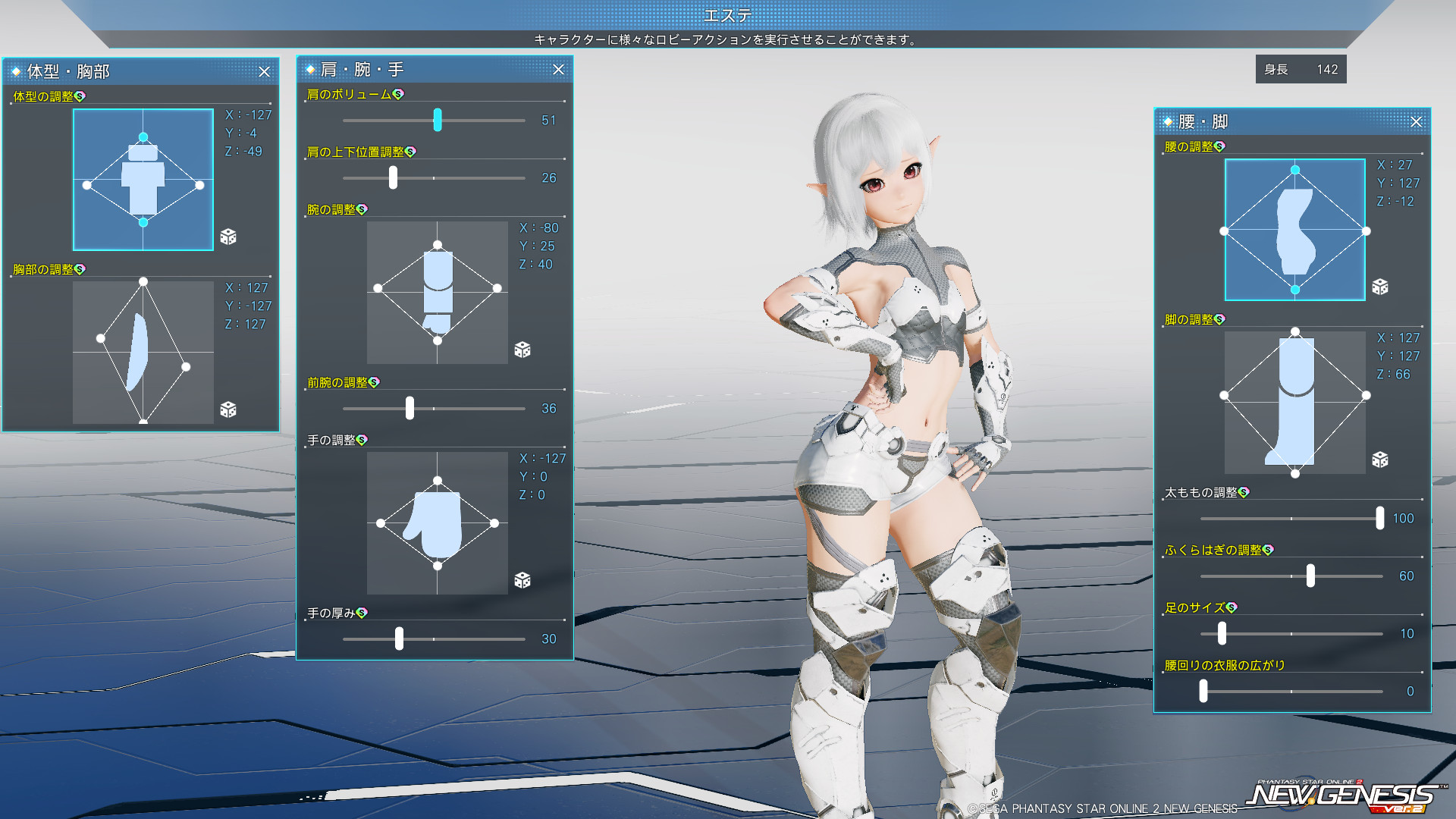Randomize waist with 腰の調整 dice icon
The width and height of the screenshot is (1456, 819).
[1380, 287]
